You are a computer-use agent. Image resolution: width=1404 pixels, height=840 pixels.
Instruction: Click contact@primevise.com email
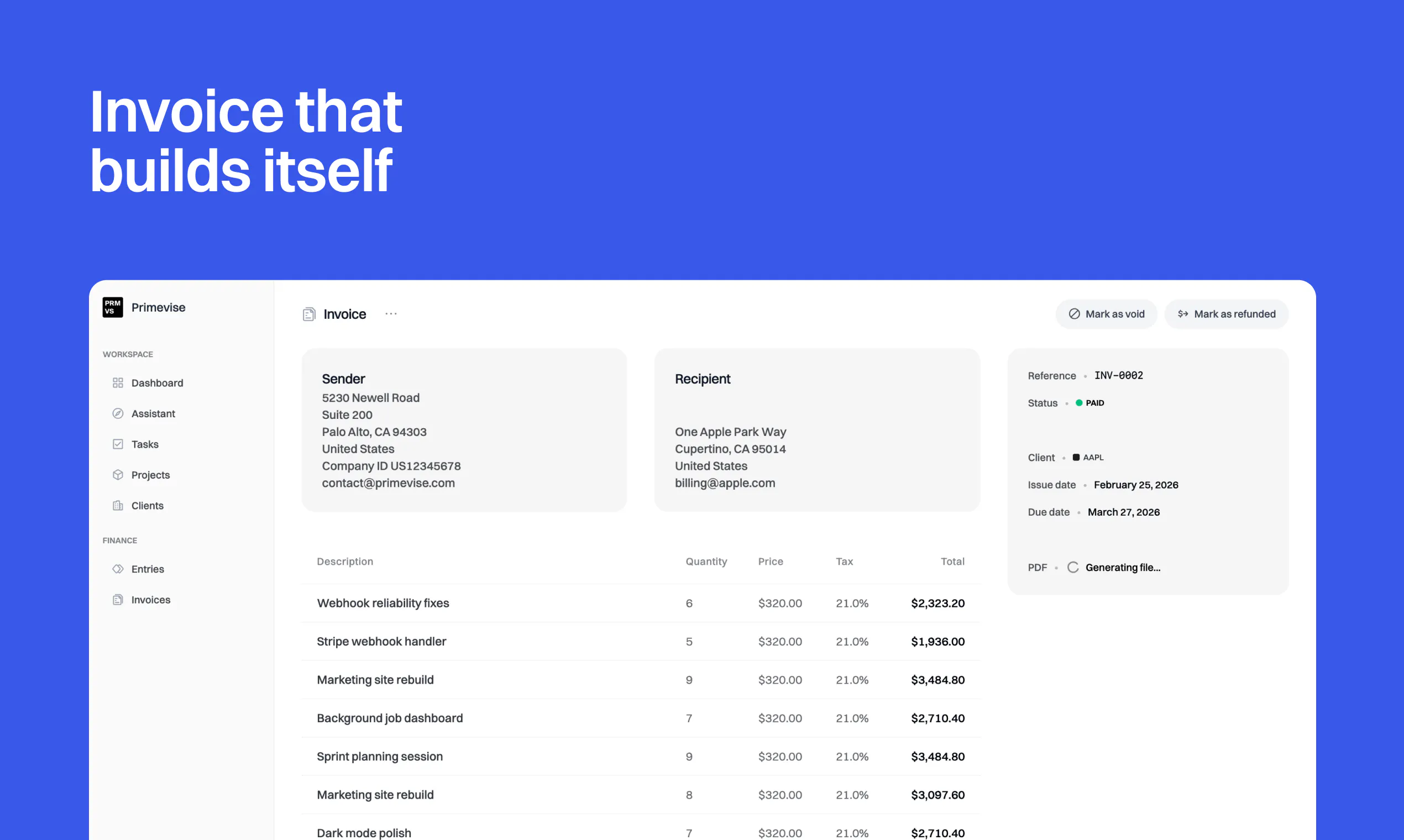click(x=389, y=483)
